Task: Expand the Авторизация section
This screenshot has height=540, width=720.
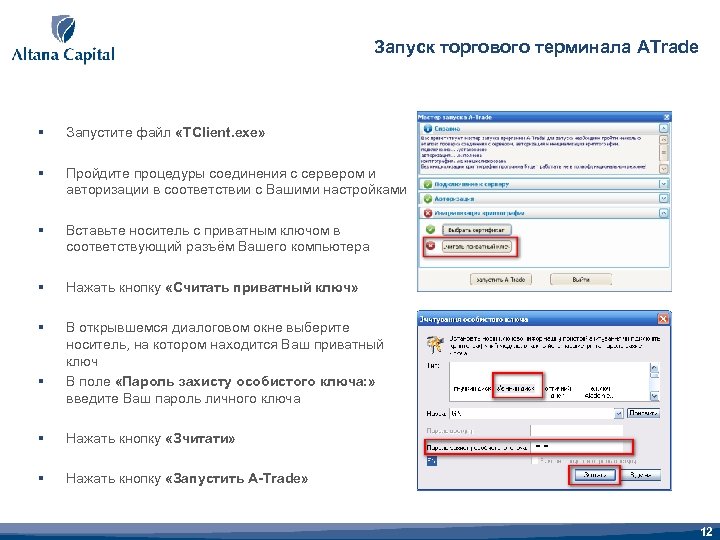Action: pos(664,198)
